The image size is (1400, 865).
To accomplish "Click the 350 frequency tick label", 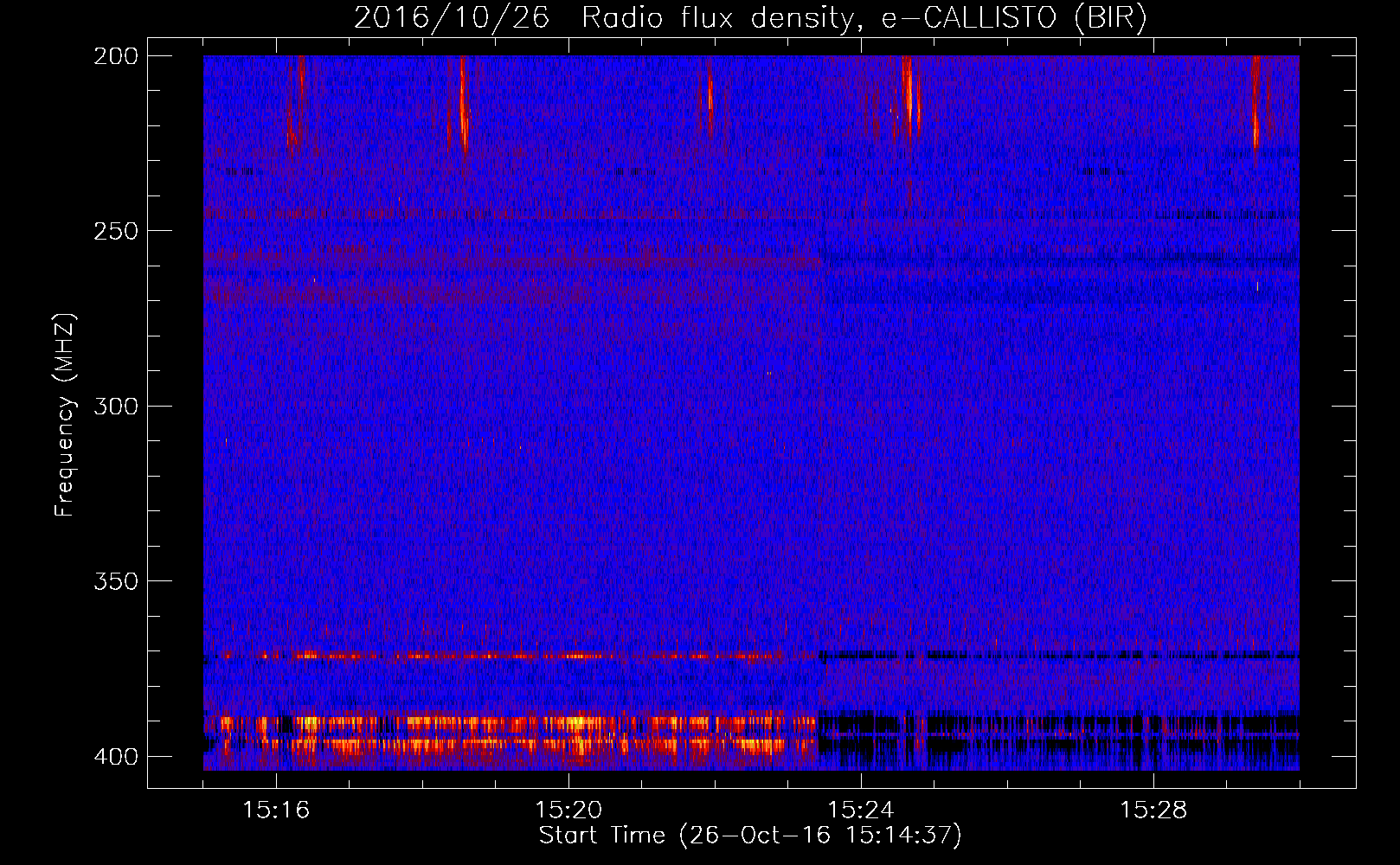I will click(x=116, y=581).
